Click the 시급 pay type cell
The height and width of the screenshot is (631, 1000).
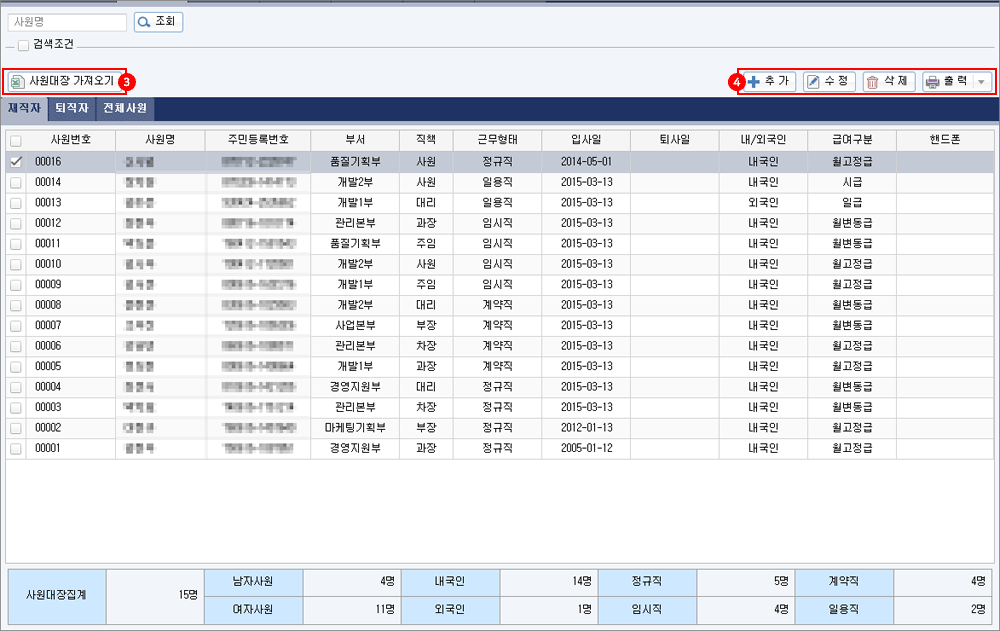852,182
